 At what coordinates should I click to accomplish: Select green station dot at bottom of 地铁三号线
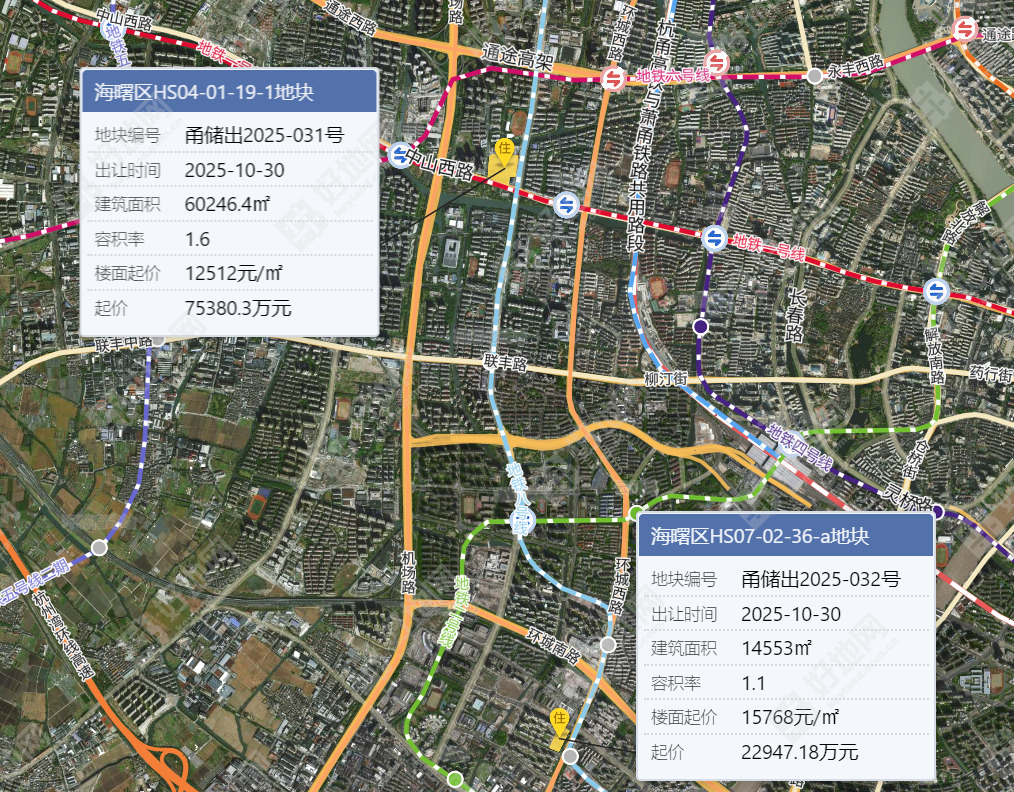click(x=455, y=778)
